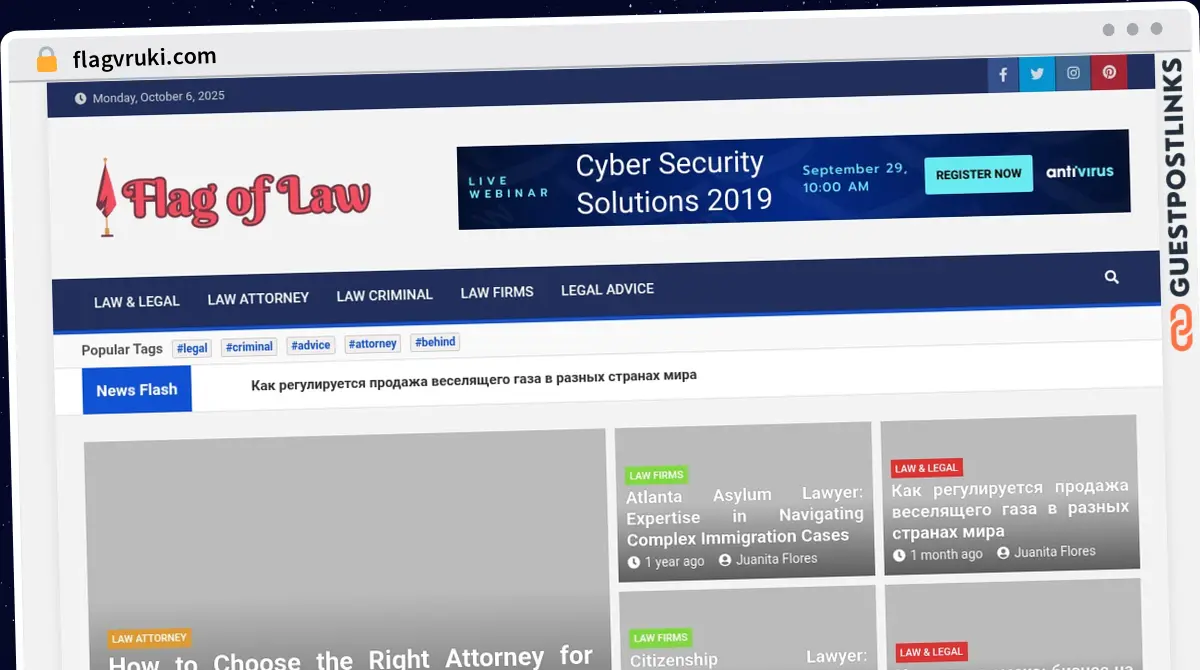Click the Cyber Security Solutions banner ad
Image resolution: width=1200 pixels, height=670 pixels.
794,179
